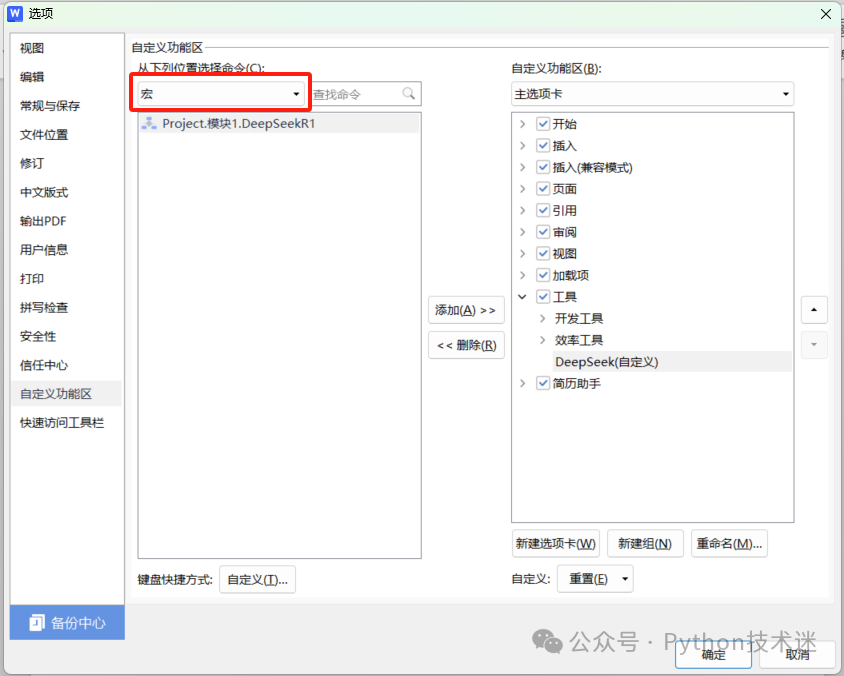The width and height of the screenshot is (844, 676).
Task: Click the search magnifier icon in 查找命令
Action: 409,94
